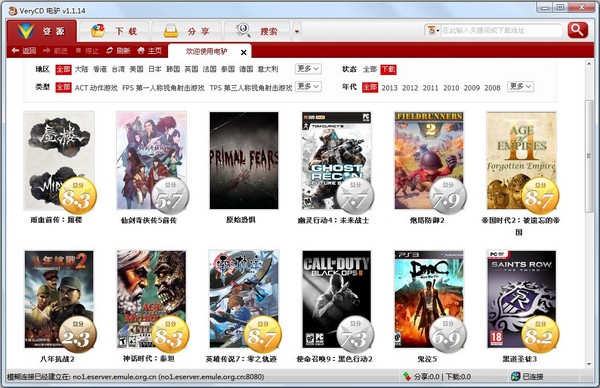Screen dimensions: 600x388
Task: Click the 2.3 score badge on 八年抗战2
Action: pyautogui.click(x=78, y=334)
